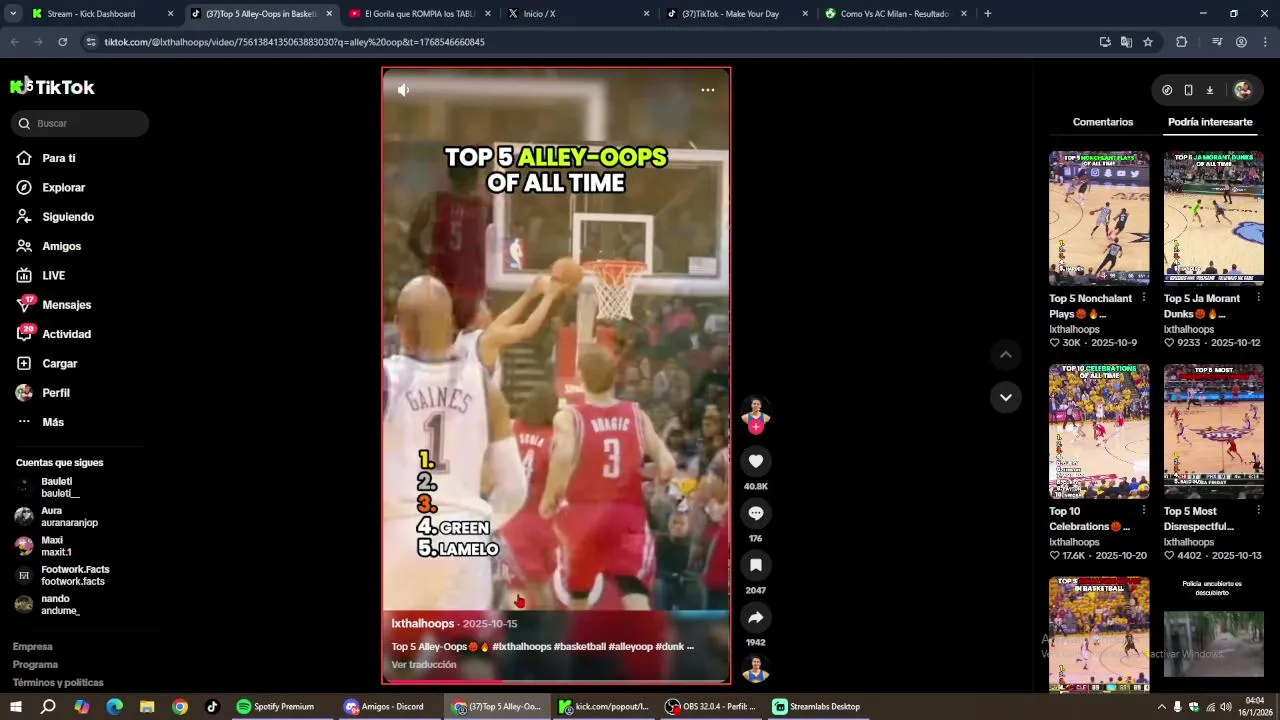The width and height of the screenshot is (1280, 720).
Task: Open Top 10 Celebrations thumbnail
Action: [1099, 431]
